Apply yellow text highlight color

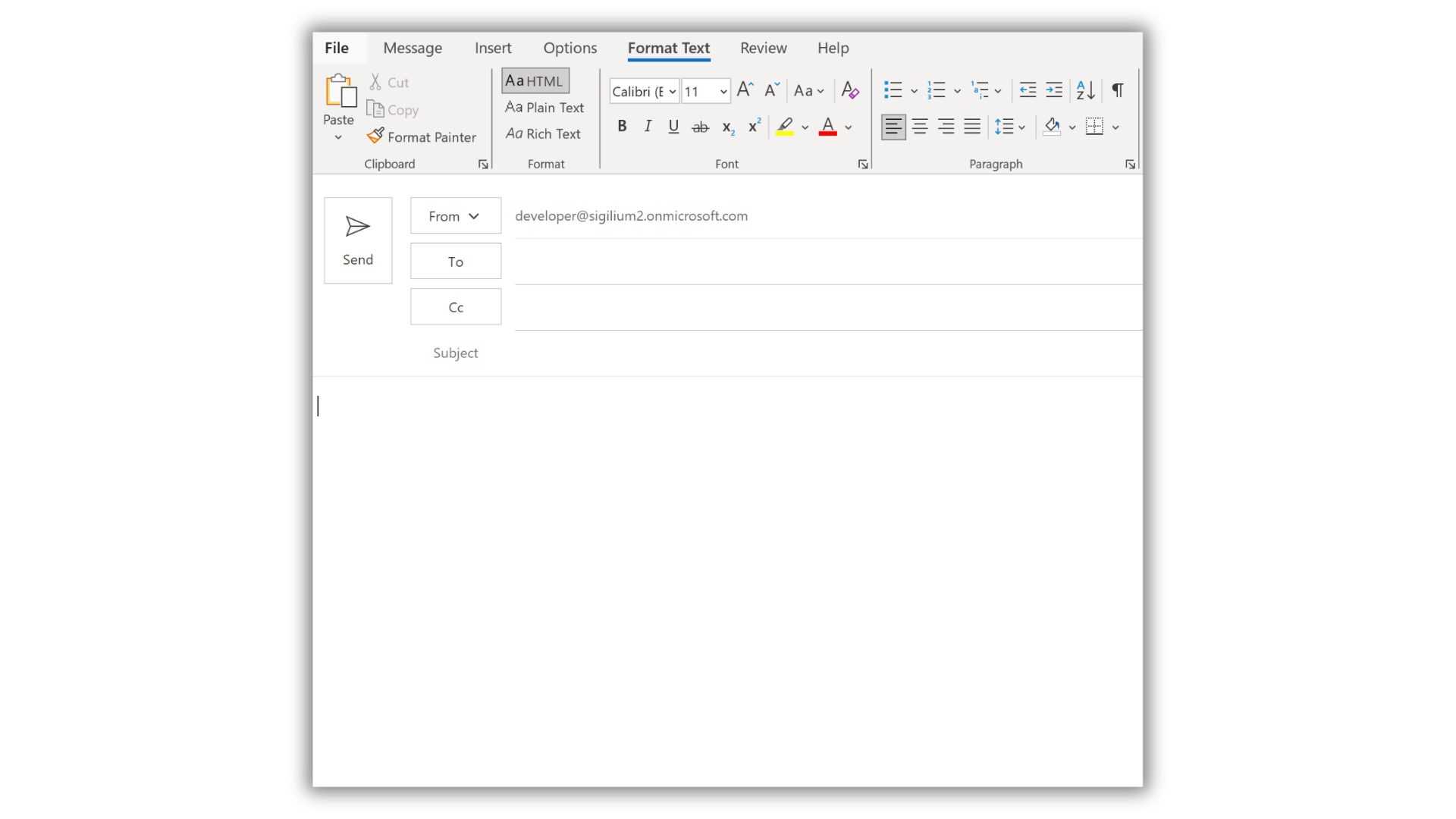coord(785,127)
